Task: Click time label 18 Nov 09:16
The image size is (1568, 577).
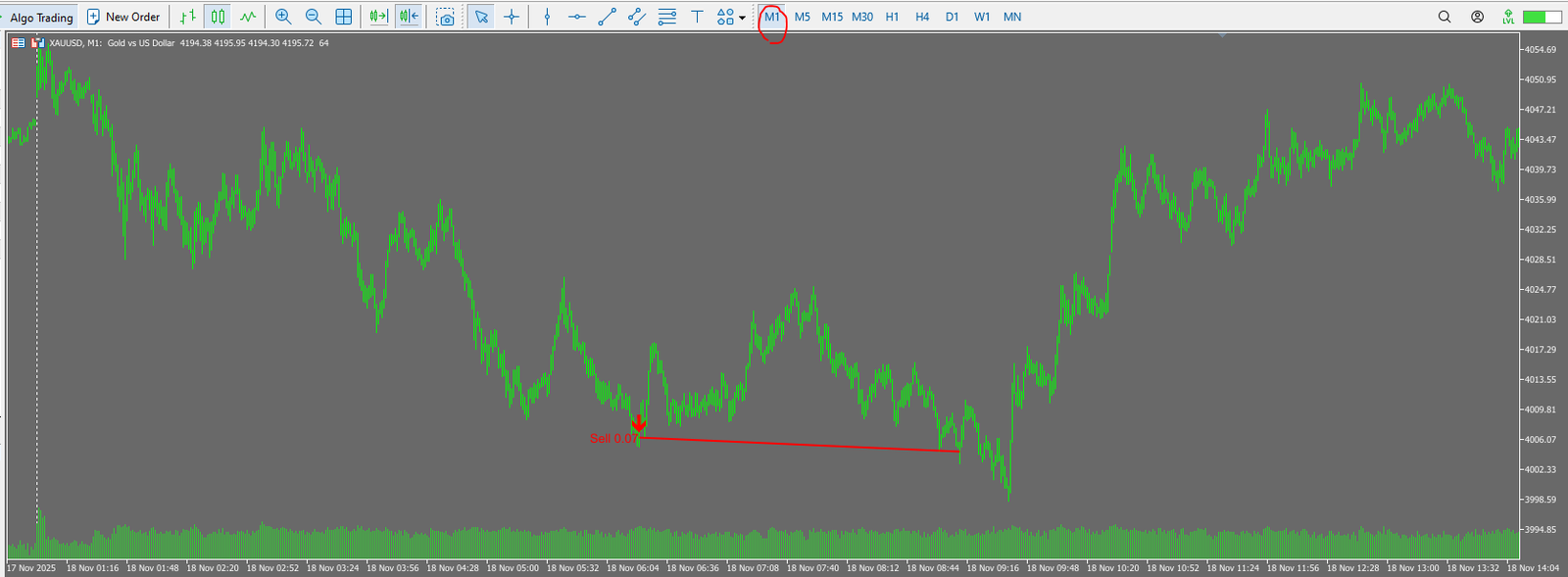Action: [x=993, y=568]
